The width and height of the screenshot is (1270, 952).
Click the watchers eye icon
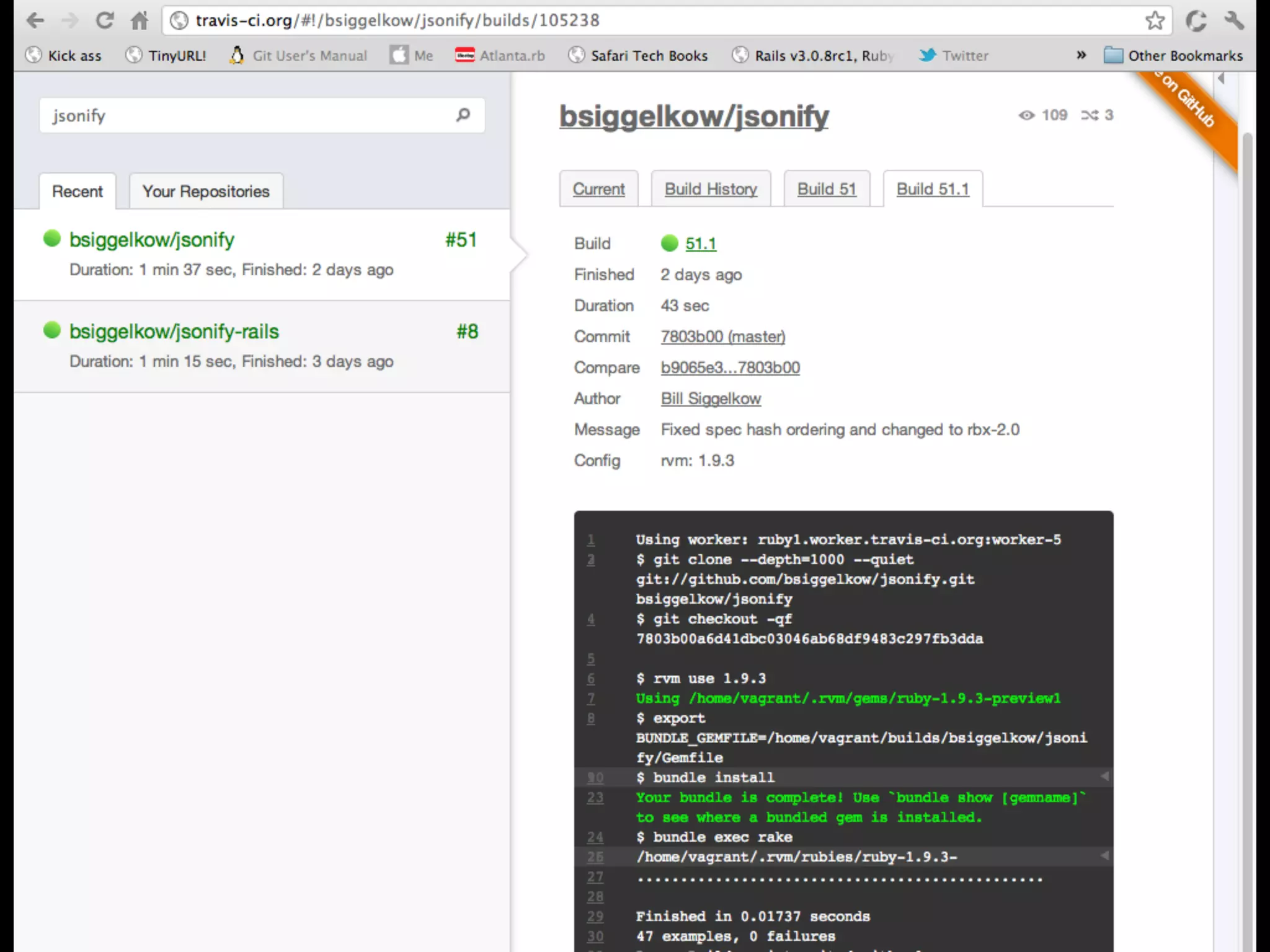tap(1026, 115)
